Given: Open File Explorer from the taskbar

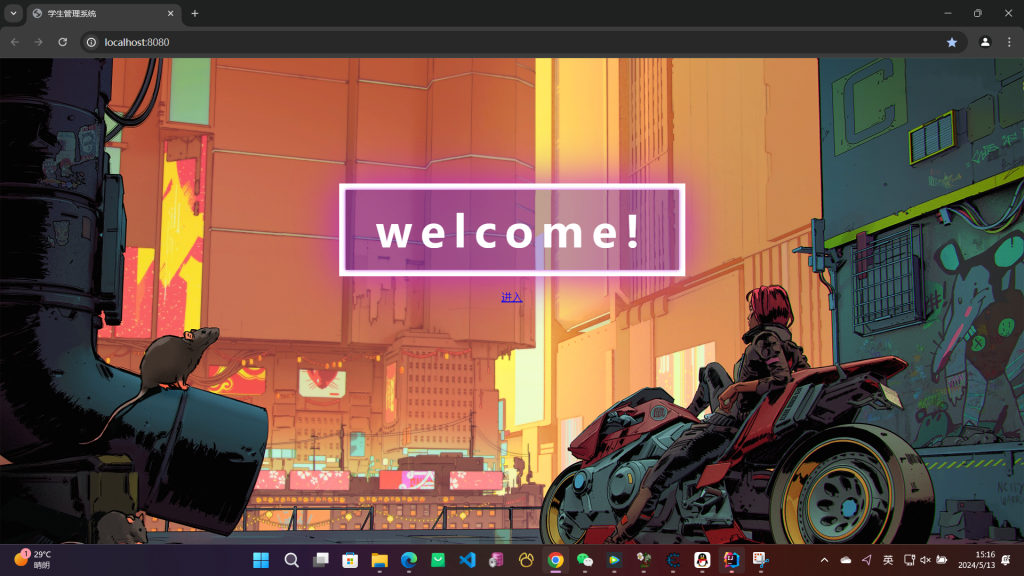Looking at the screenshot, I should tap(379, 560).
